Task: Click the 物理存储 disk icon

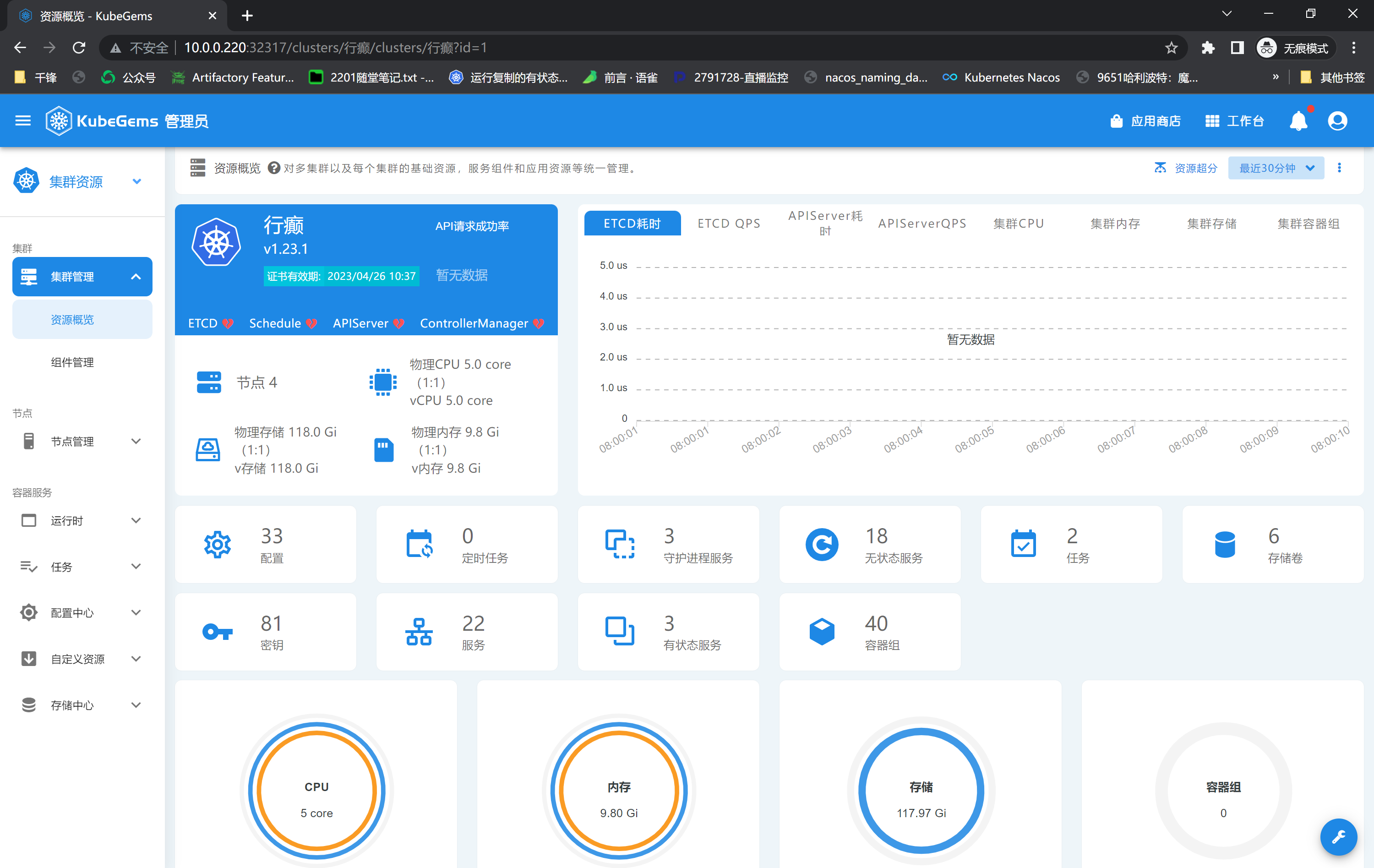Action: pyautogui.click(x=207, y=450)
